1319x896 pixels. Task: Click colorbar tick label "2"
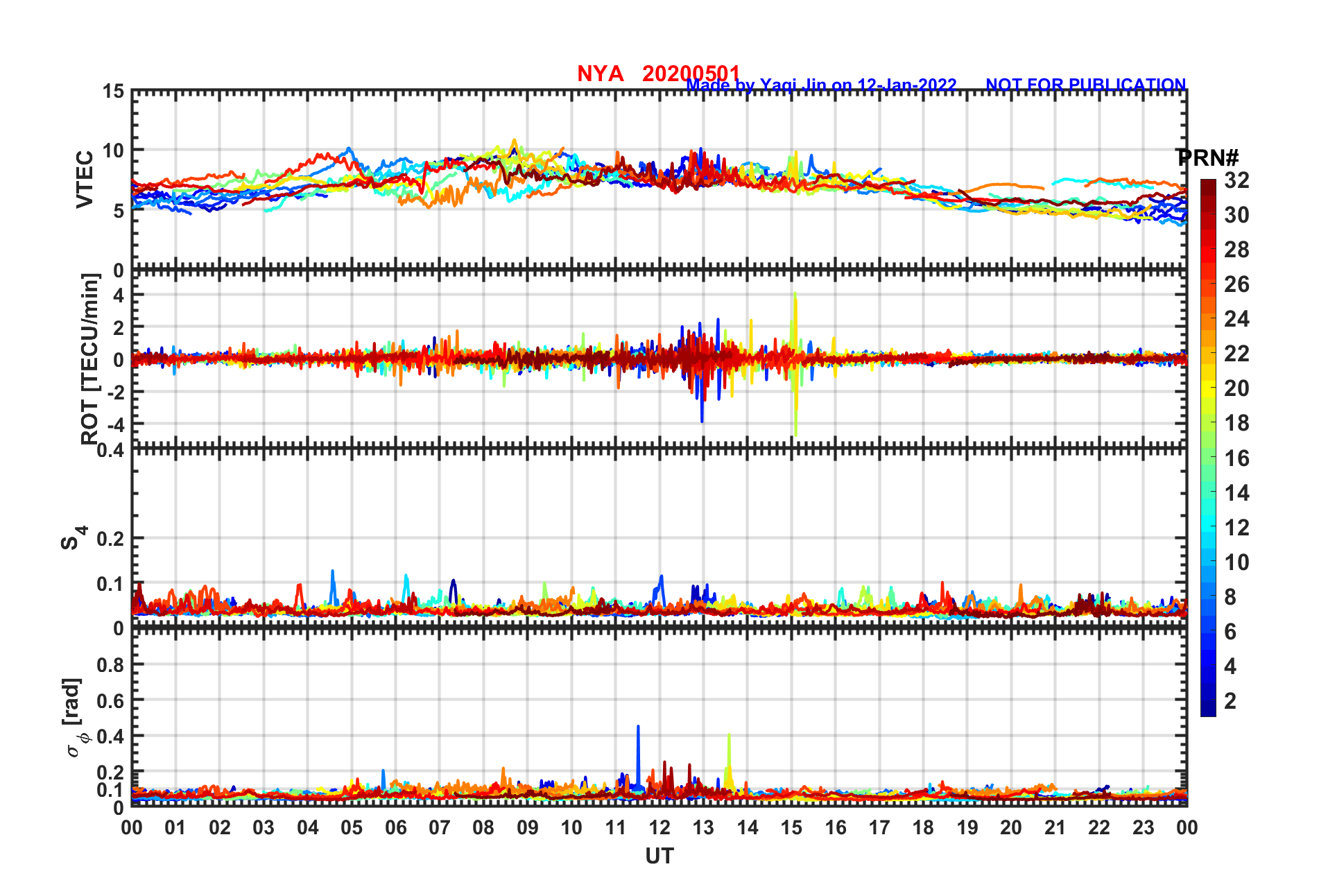1230,701
